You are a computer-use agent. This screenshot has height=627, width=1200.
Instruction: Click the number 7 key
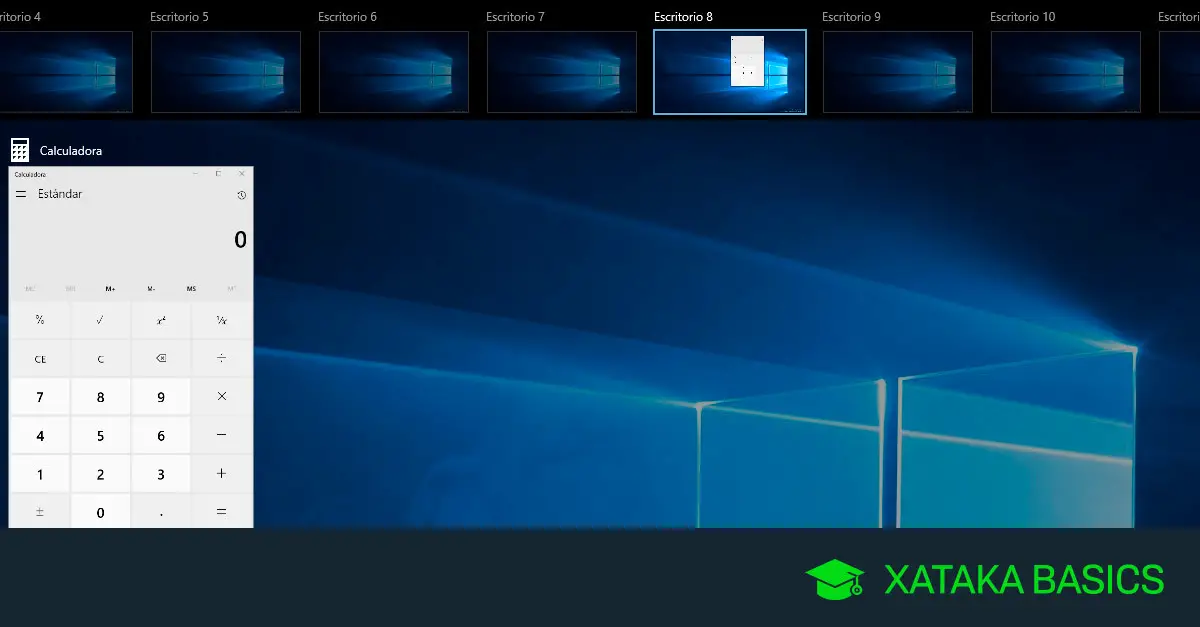click(x=40, y=397)
